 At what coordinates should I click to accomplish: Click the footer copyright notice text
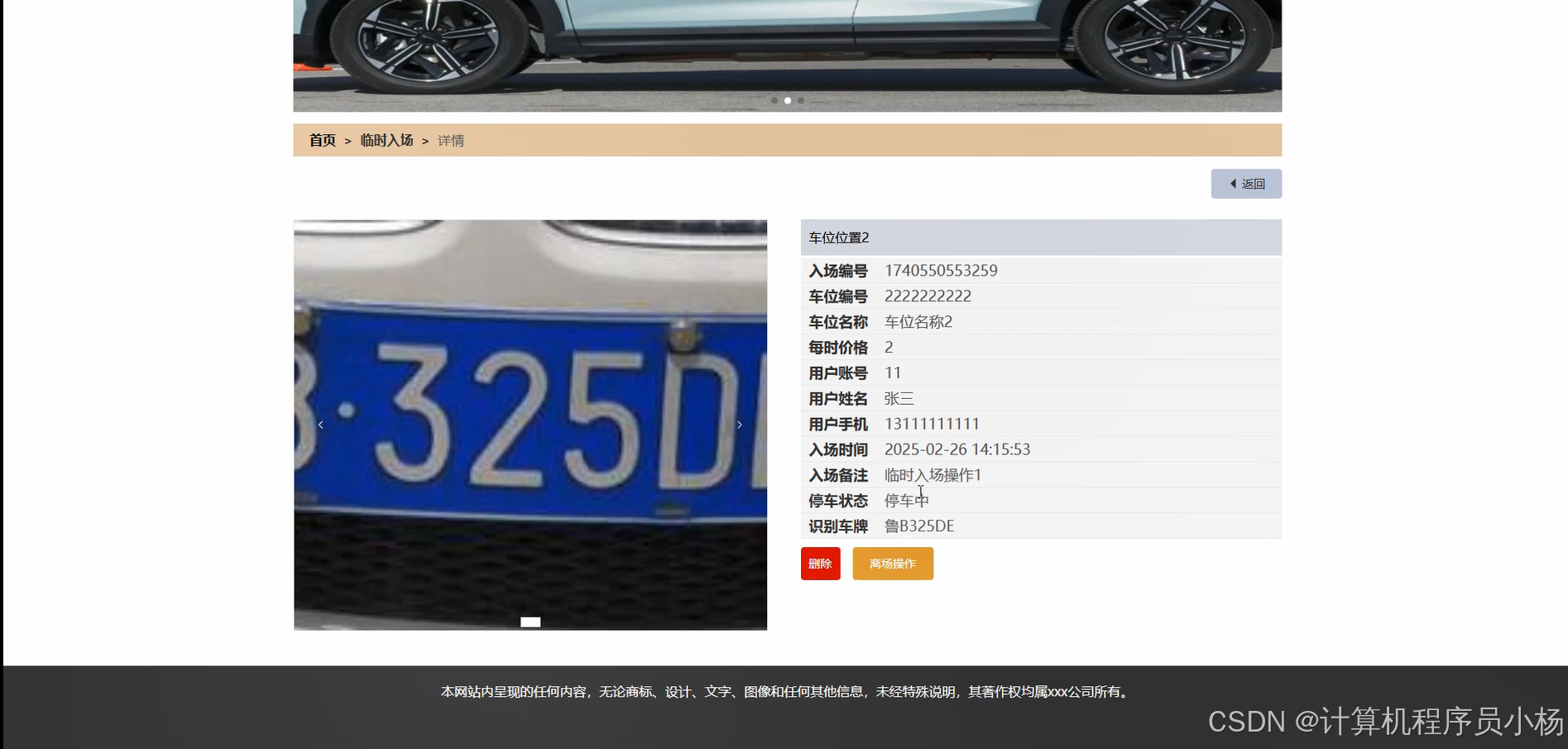(x=786, y=692)
